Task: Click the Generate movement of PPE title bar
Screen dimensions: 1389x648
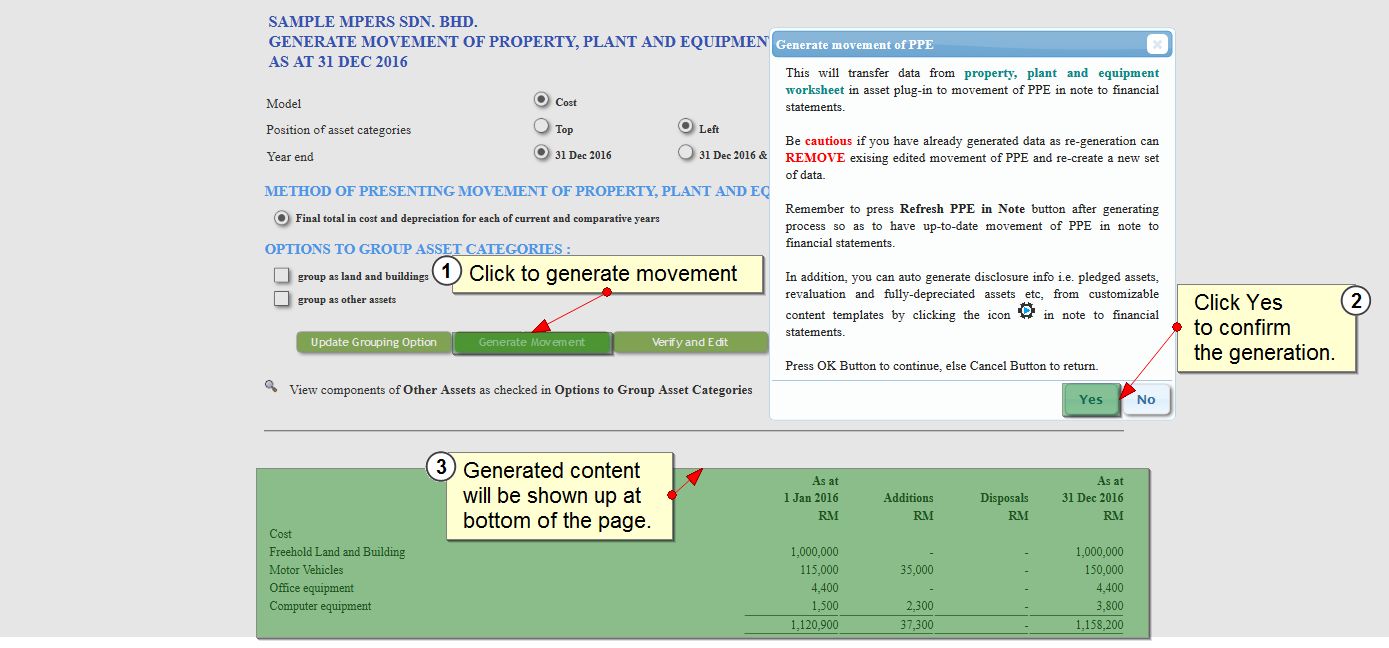Action: click(950, 44)
